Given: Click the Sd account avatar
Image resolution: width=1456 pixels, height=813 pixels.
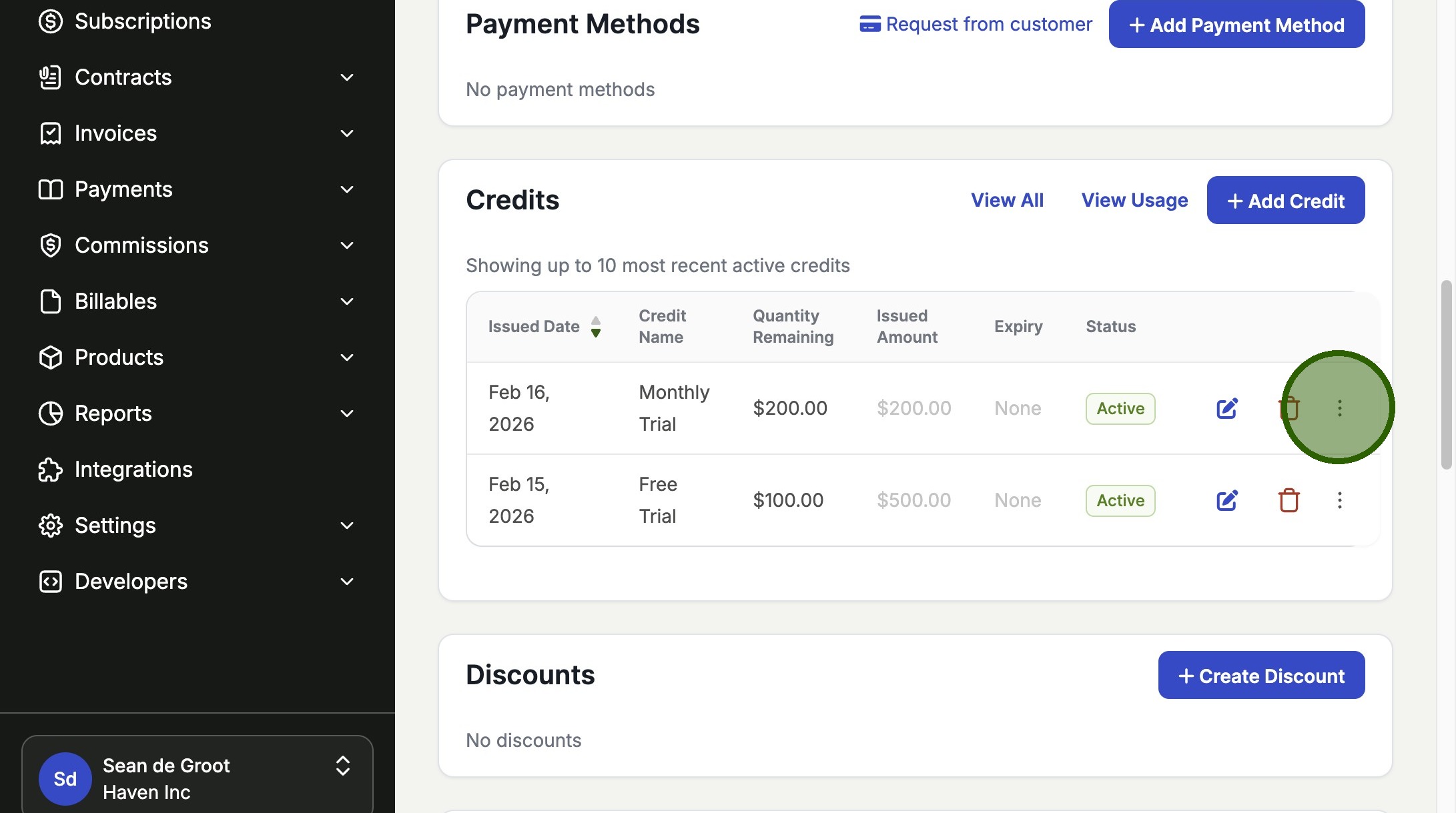Looking at the screenshot, I should [x=65, y=778].
